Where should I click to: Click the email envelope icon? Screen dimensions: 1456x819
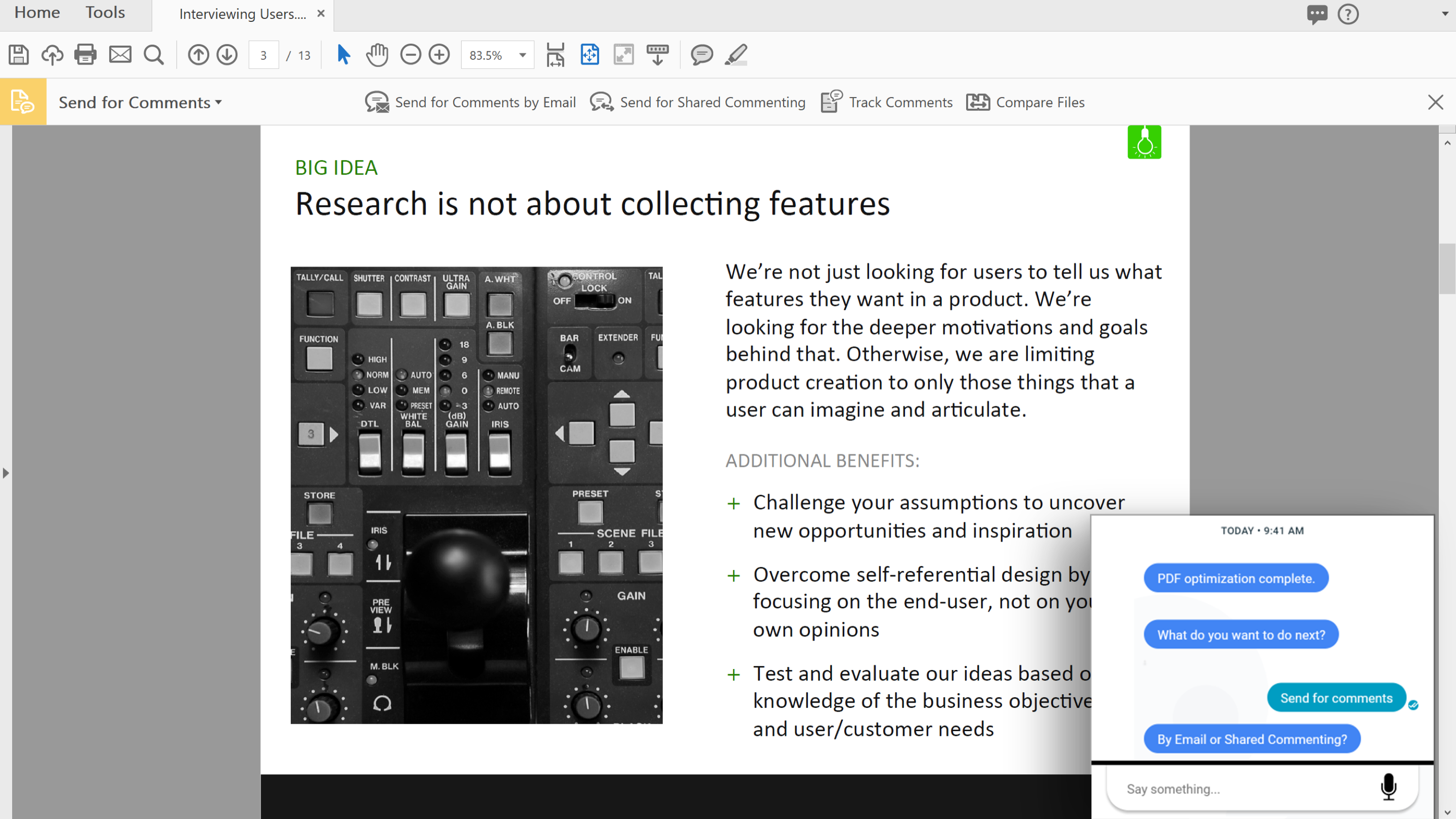[x=120, y=55]
